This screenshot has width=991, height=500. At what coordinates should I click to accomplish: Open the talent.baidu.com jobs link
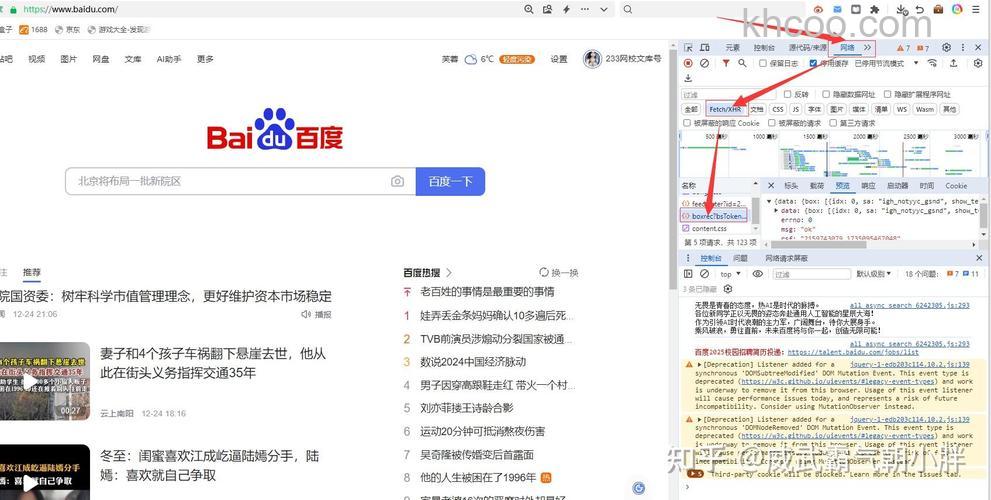tap(853, 352)
